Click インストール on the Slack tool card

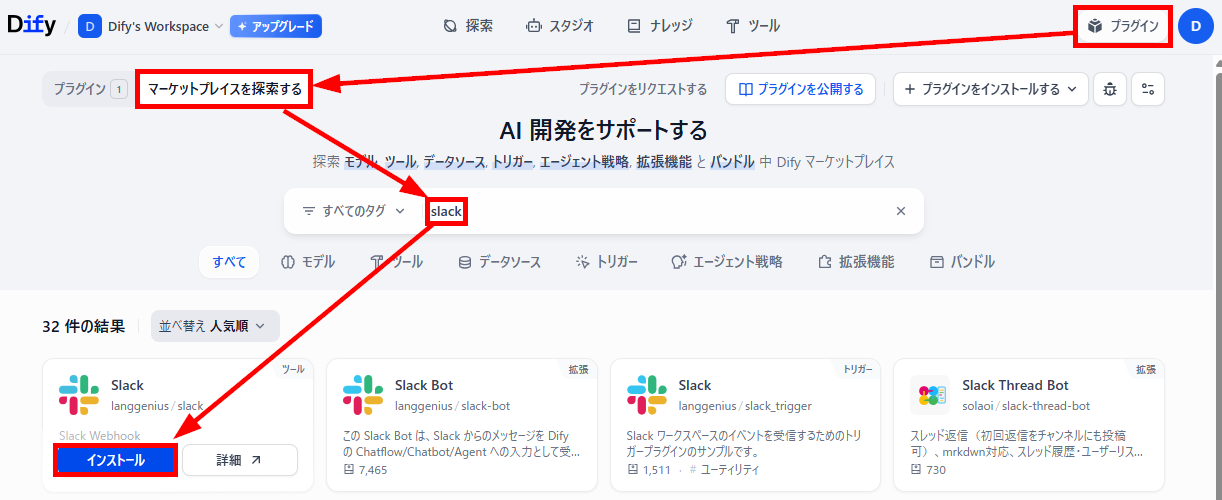pyautogui.click(x=115, y=460)
